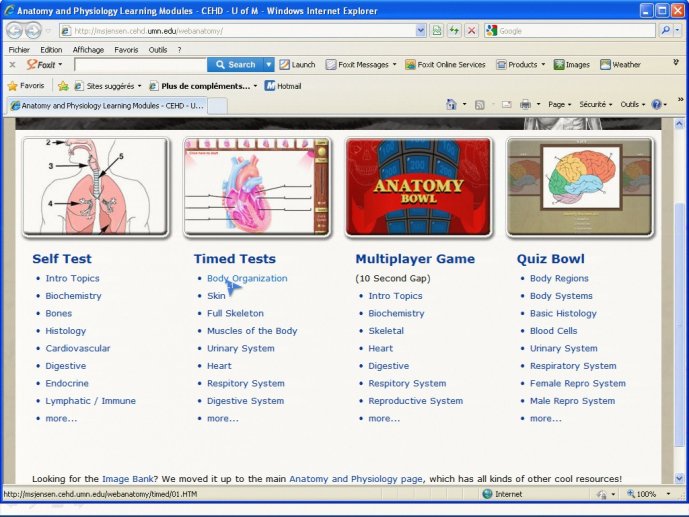Click the Foxit toolbar logo
This screenshot has height=517, width=689.
point(40,65)
